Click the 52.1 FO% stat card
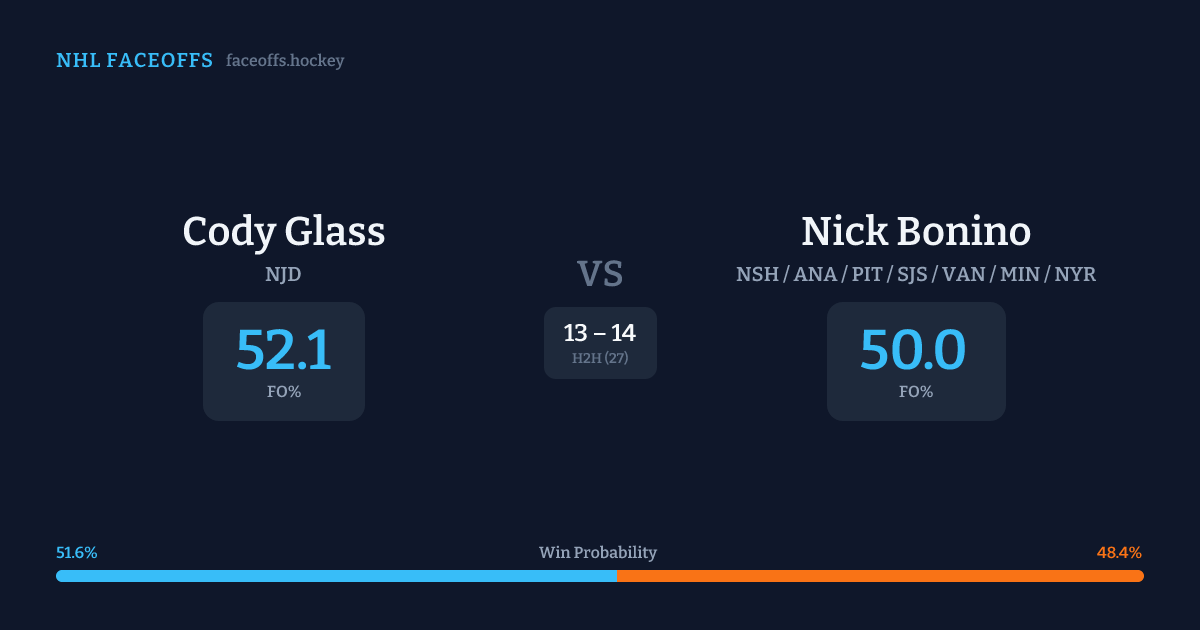This screenshot has height=630, width=1200. (x=283, y=361)
